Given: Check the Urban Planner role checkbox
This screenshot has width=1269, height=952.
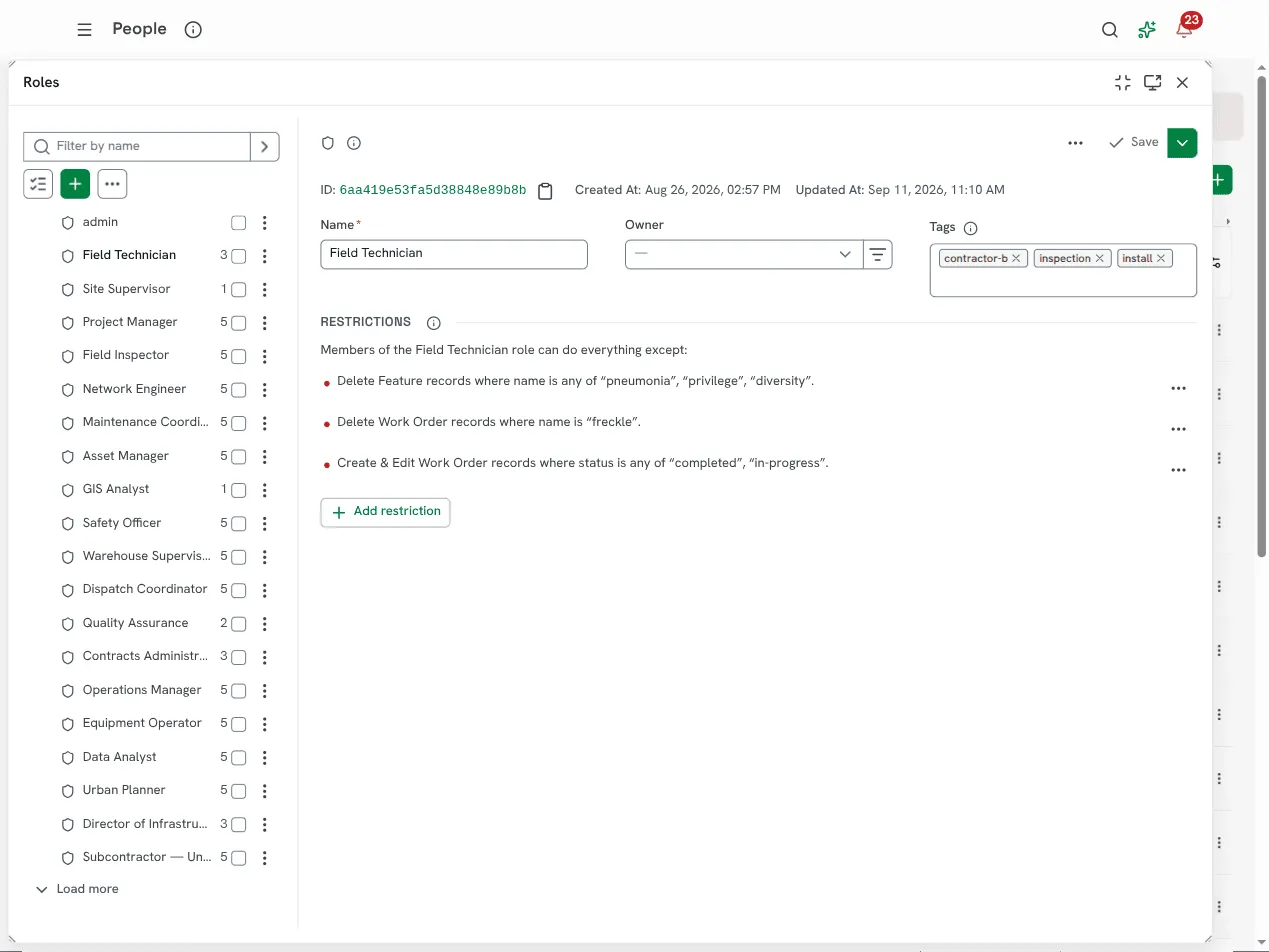Looking at the screenshot, I should coord(238,791).
